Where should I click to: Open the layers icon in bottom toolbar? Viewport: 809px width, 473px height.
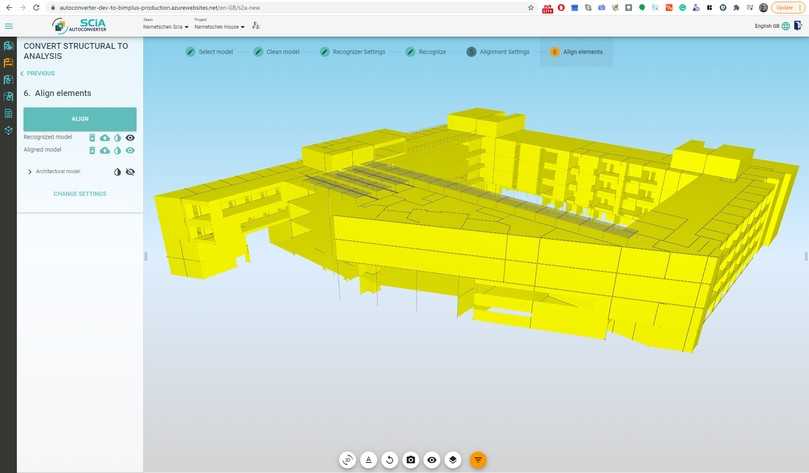click(x=453, y=460)
